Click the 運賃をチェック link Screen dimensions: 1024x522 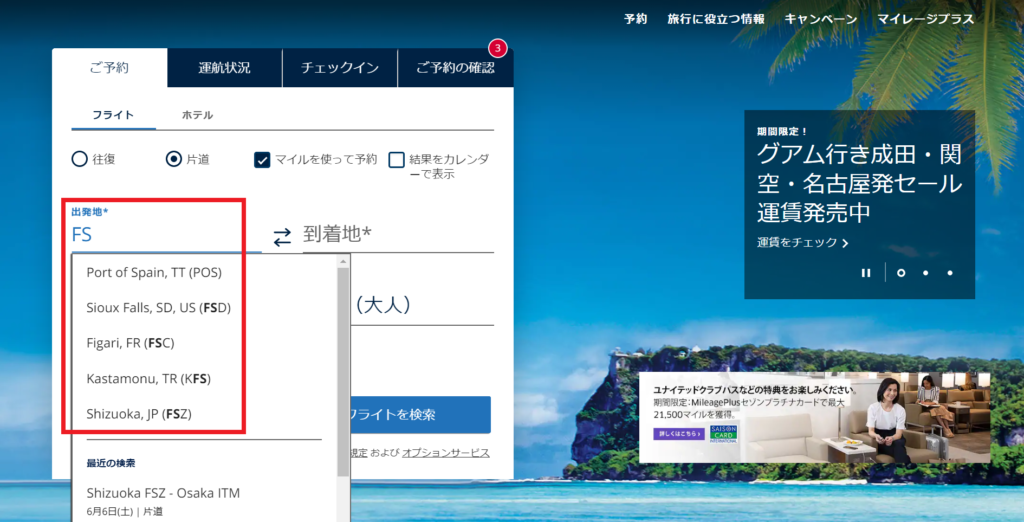tap(802, 243)
